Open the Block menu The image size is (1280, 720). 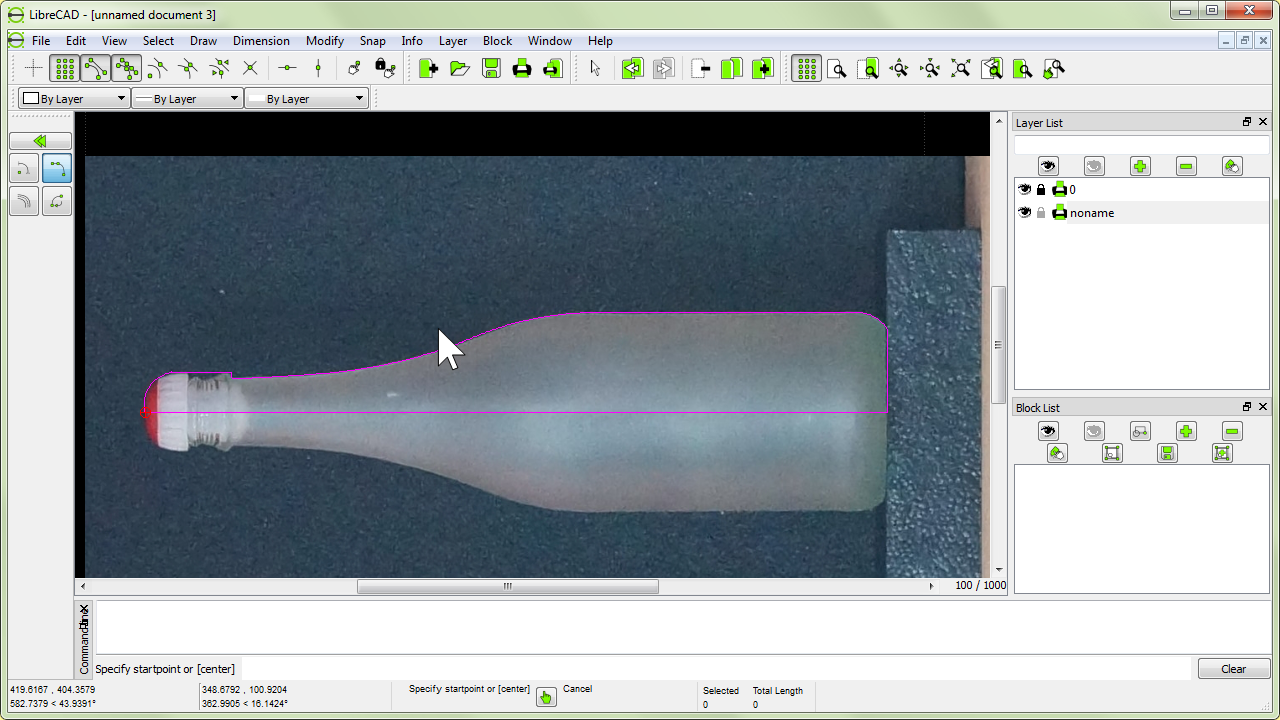(497, 41)
